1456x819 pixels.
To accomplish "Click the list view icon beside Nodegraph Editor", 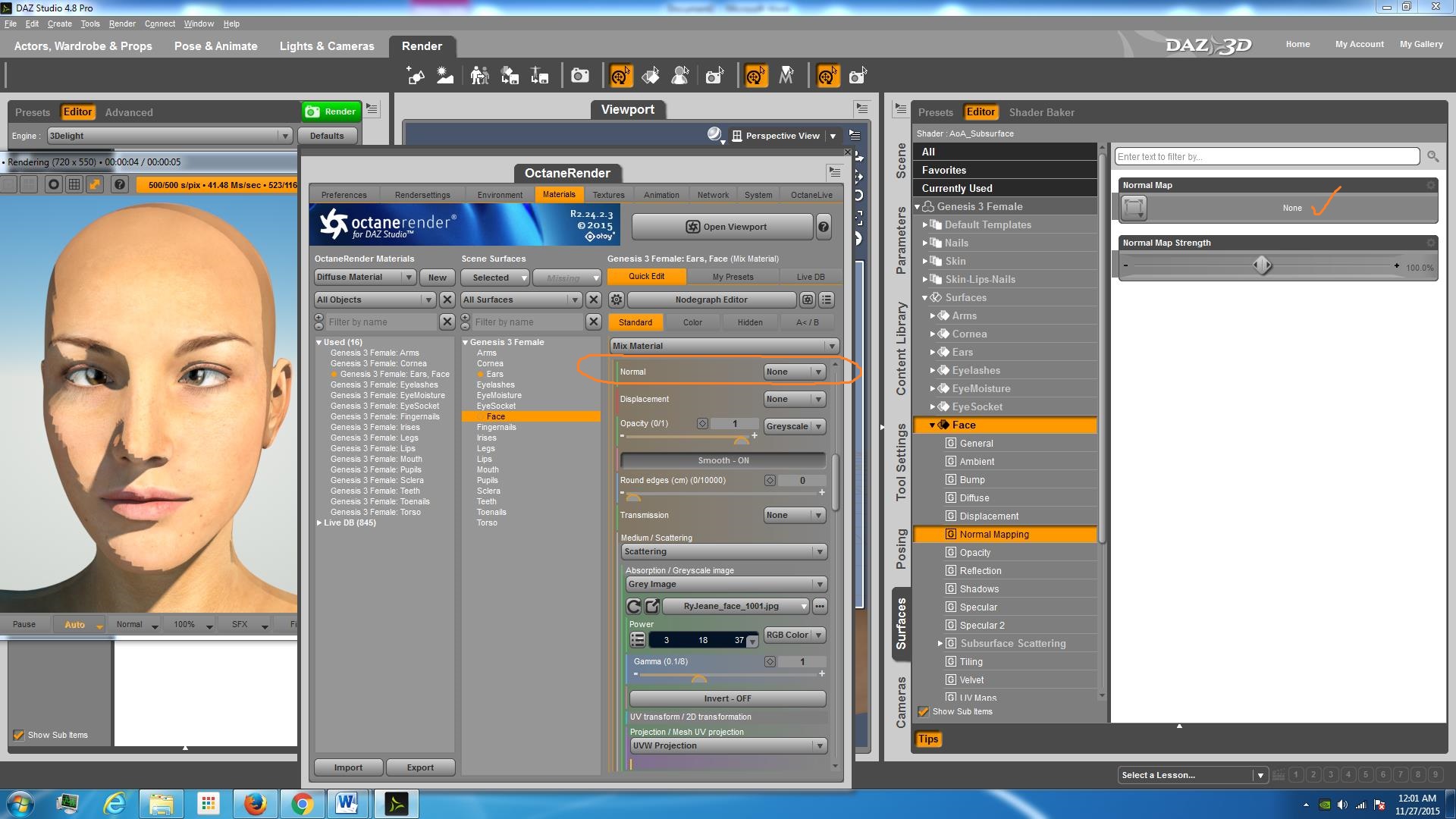I will click(827, 300).
